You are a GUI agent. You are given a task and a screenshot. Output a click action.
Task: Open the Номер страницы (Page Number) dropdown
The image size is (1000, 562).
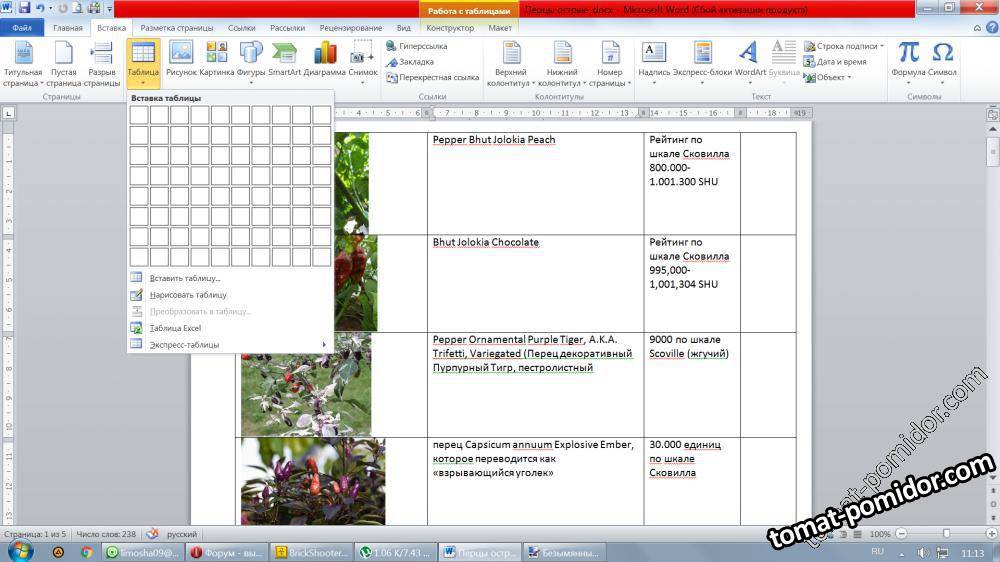click(x=609, y=62)
